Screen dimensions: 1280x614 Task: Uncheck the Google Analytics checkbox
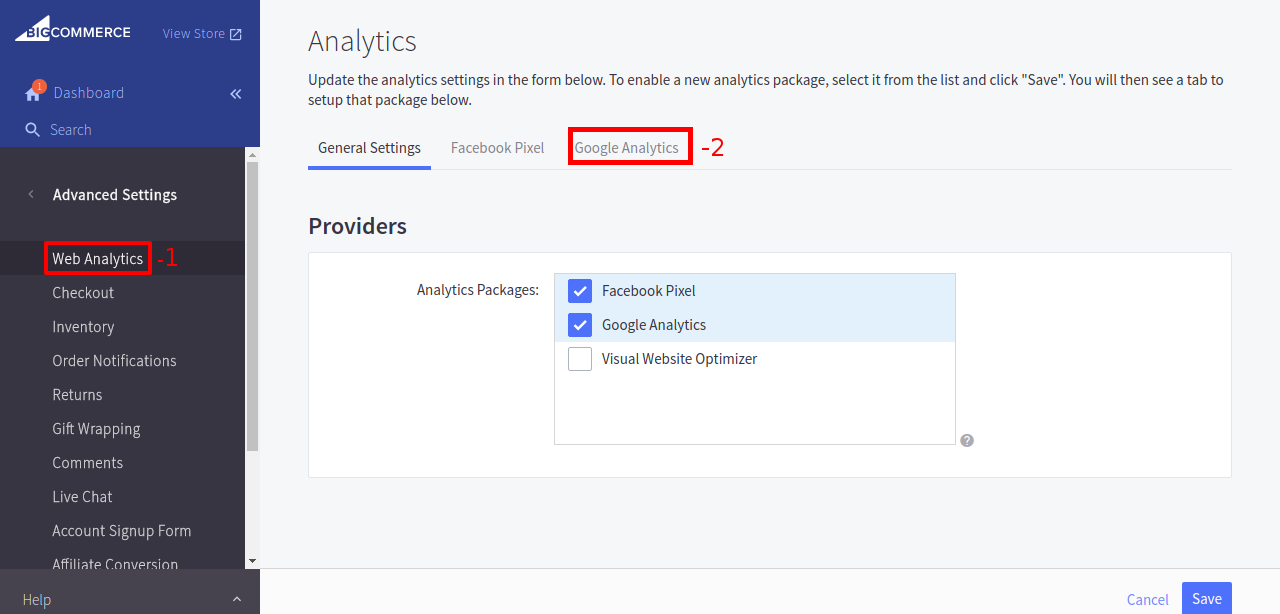(x=580, y=325)
